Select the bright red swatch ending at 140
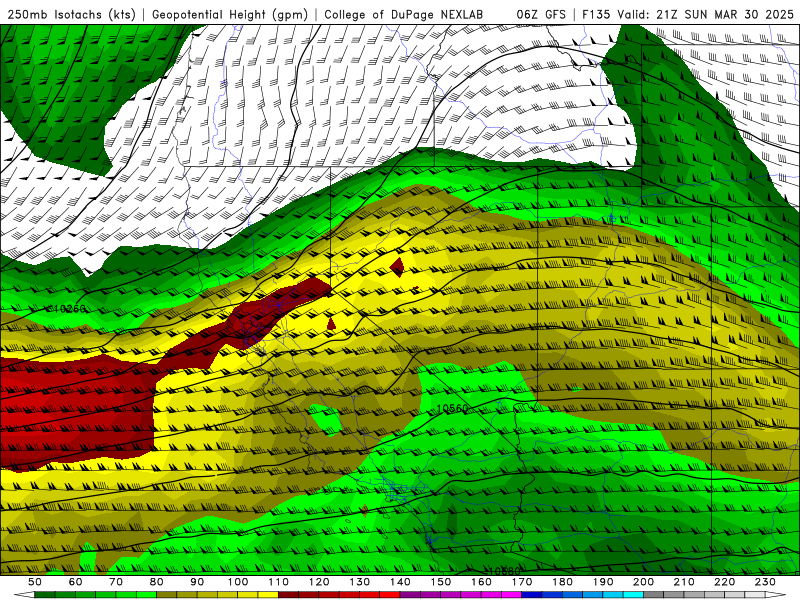800x600 pixels. click(390, 595)
